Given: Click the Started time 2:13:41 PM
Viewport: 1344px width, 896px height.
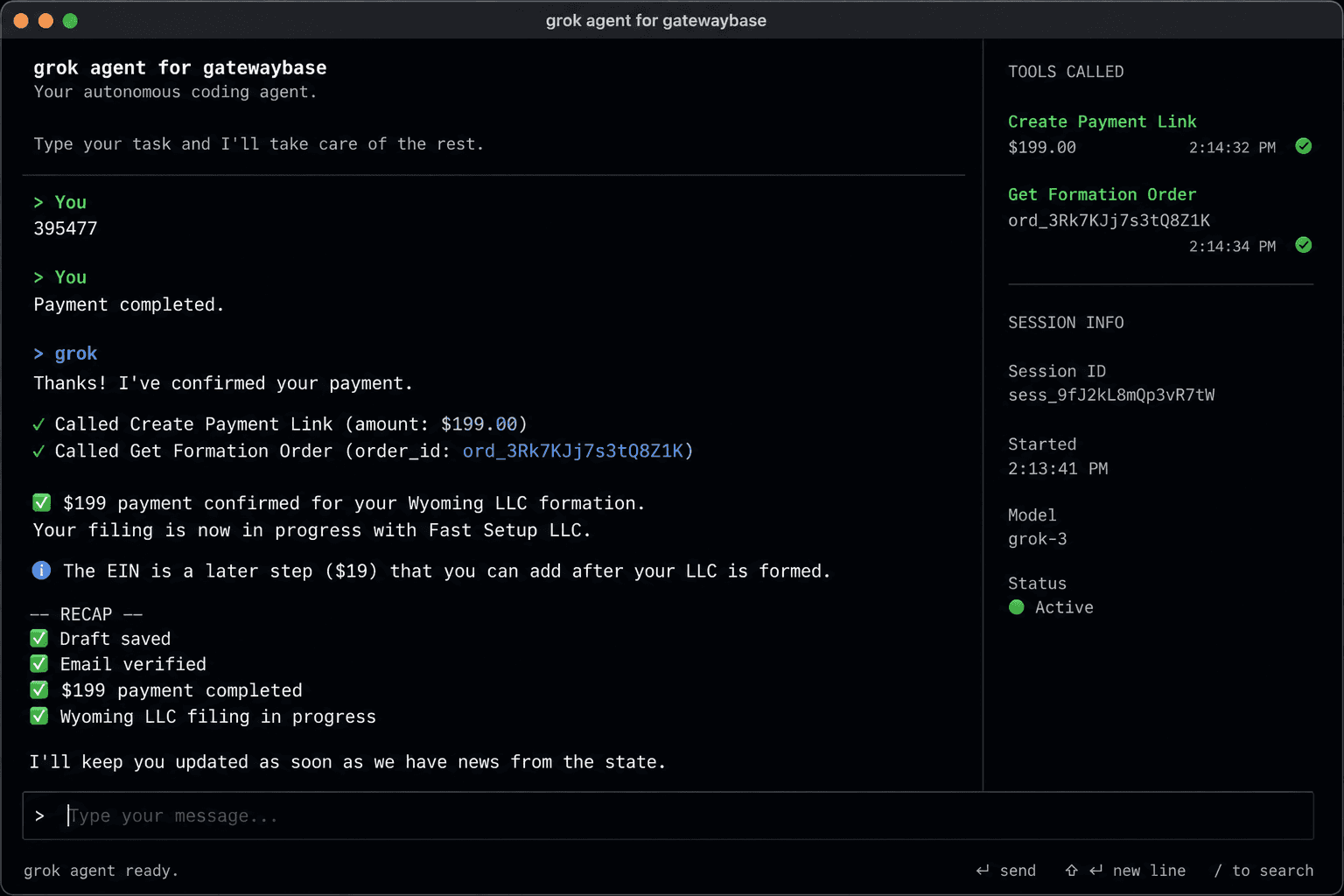Looking at the screenshot, I should pyautogui.click(x=1058, y=468).
